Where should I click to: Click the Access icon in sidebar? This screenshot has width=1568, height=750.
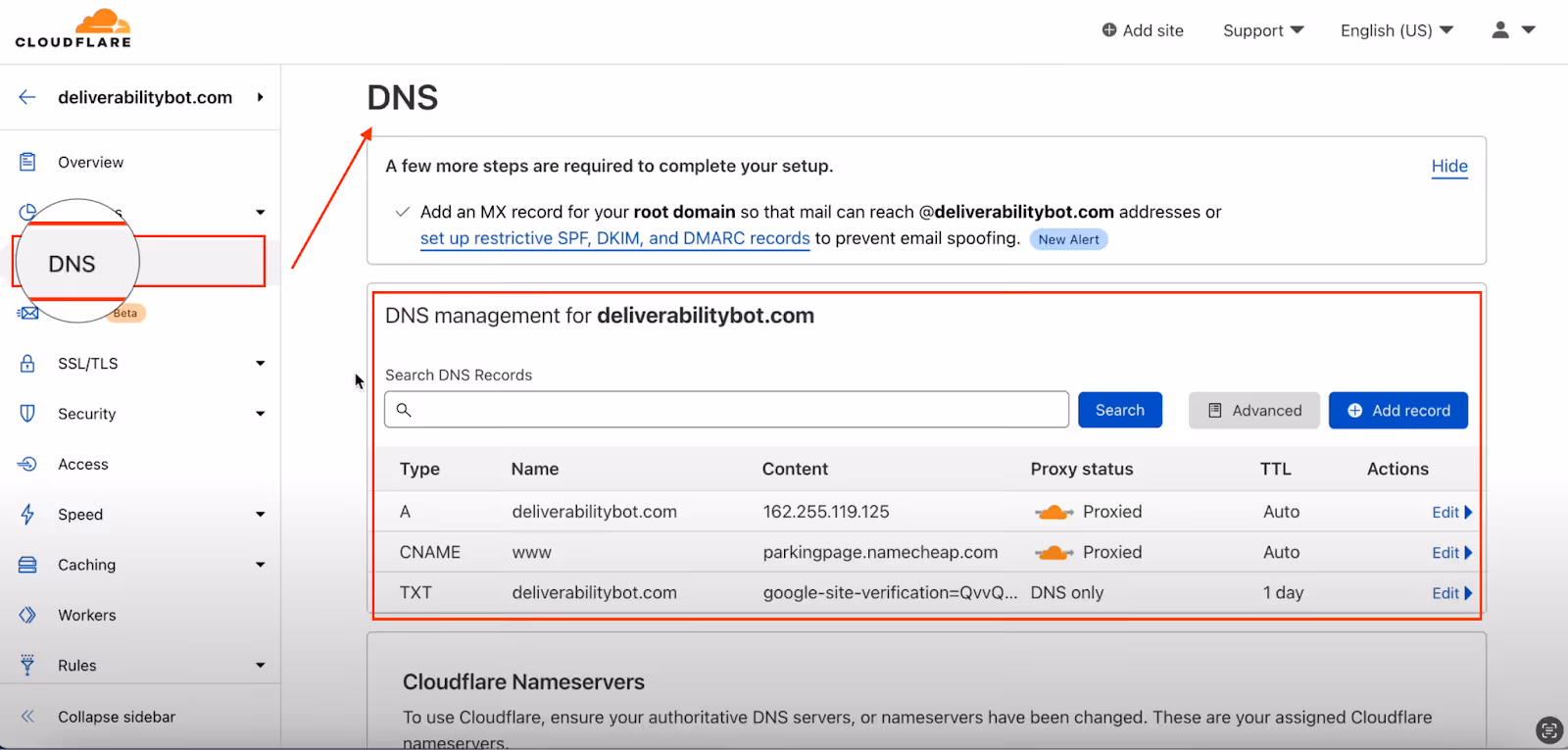pyautogui.click(x=27, y=464)
